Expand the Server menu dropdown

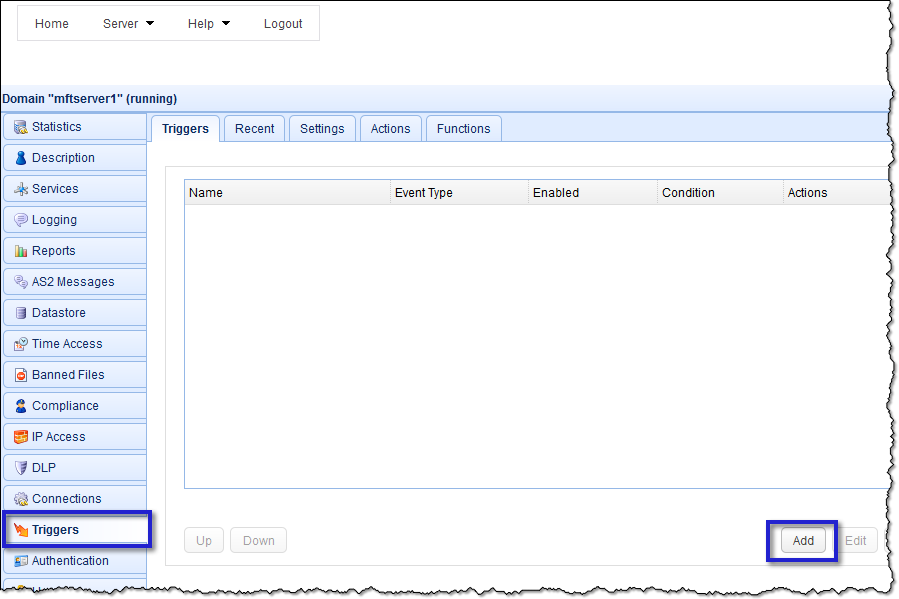point(128,23)
